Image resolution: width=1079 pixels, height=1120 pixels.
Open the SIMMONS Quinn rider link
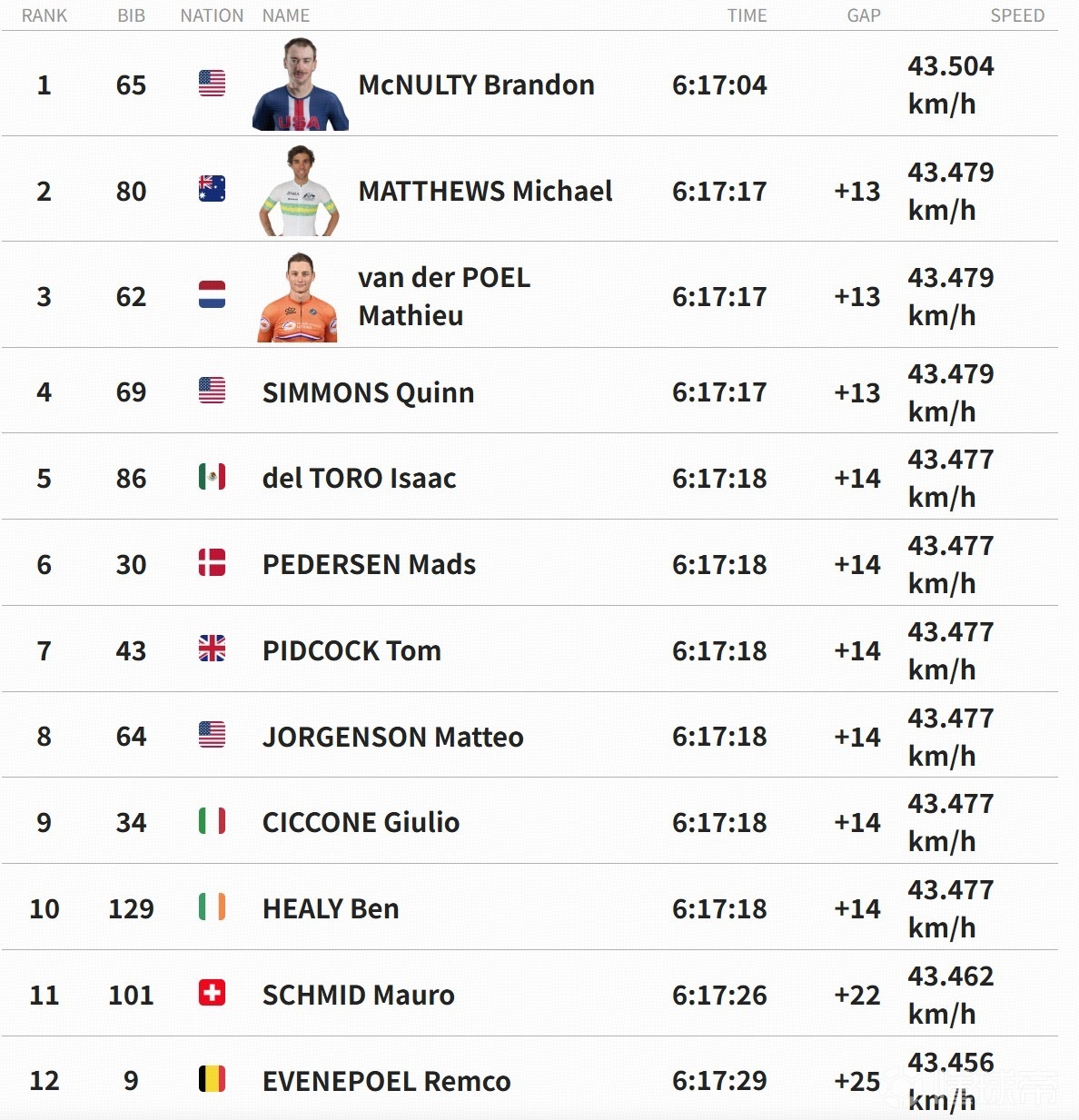[368, 392]
